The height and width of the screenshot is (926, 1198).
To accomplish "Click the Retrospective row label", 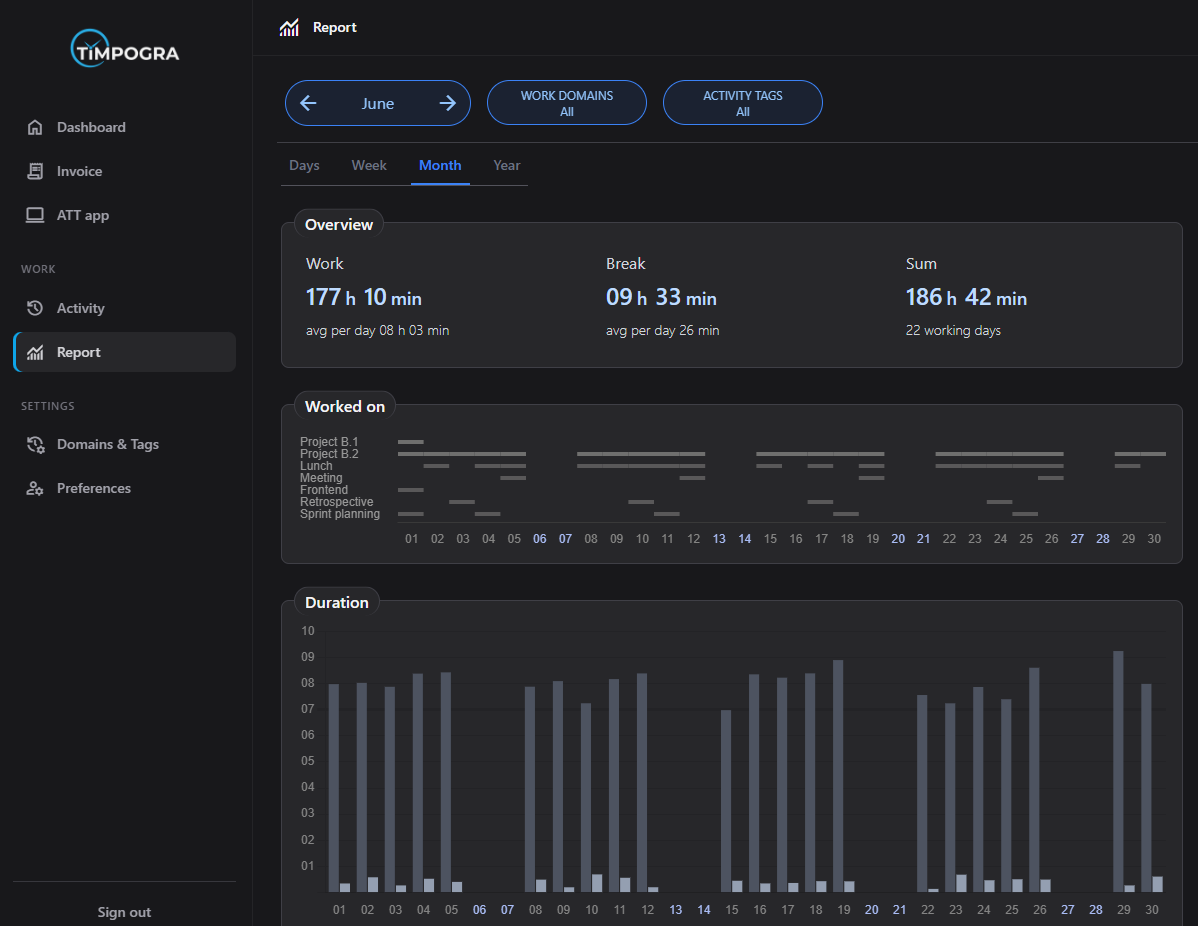I will pyautogui.click(x=336, y=502).
